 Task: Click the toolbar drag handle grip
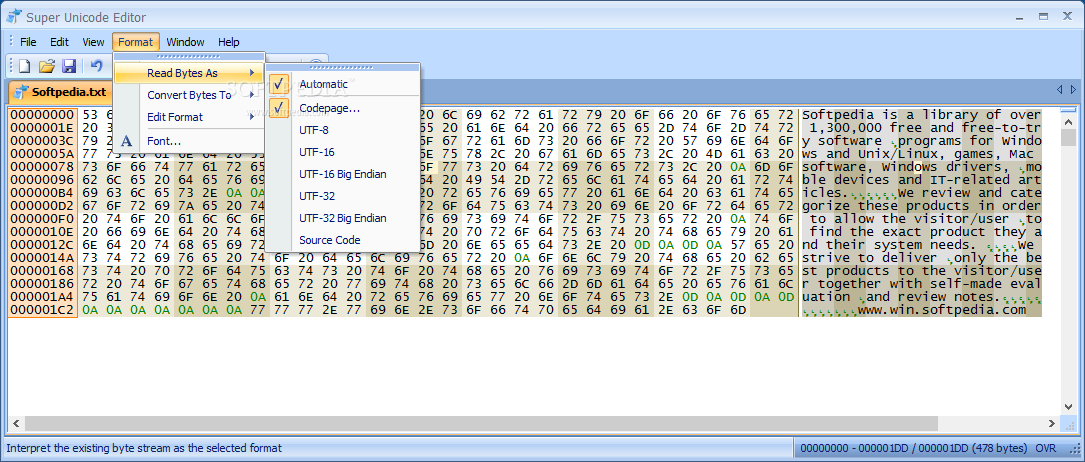(x=11, y=66)
